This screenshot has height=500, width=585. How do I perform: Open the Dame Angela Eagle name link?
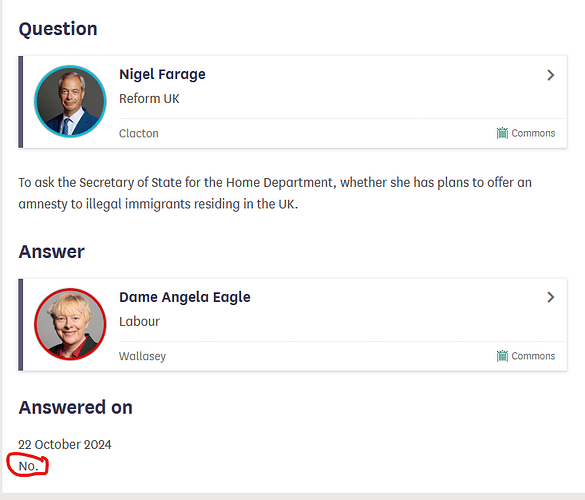click(x=185, y=297)
